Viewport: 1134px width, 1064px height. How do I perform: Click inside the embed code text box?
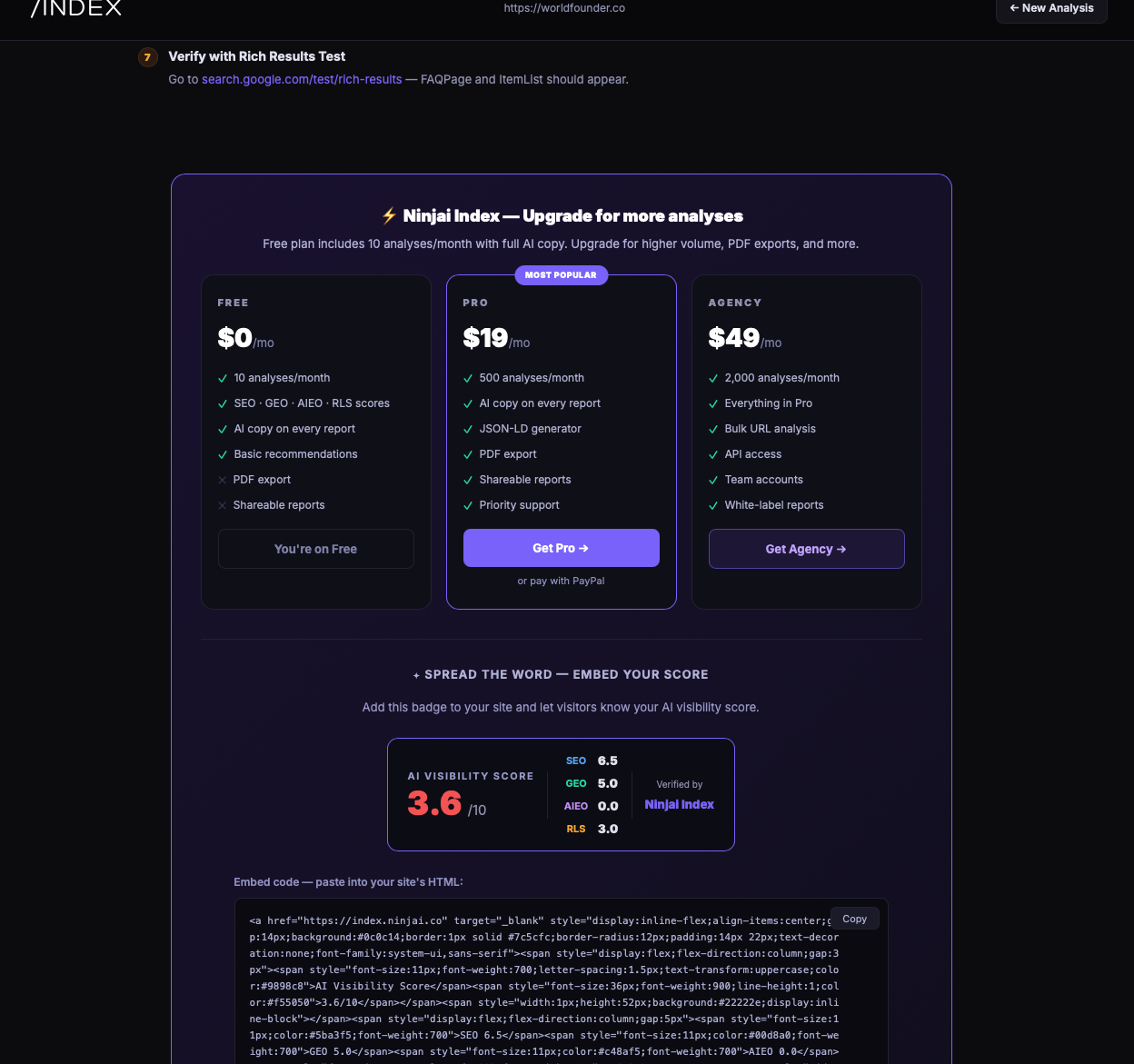click(545, 986)
